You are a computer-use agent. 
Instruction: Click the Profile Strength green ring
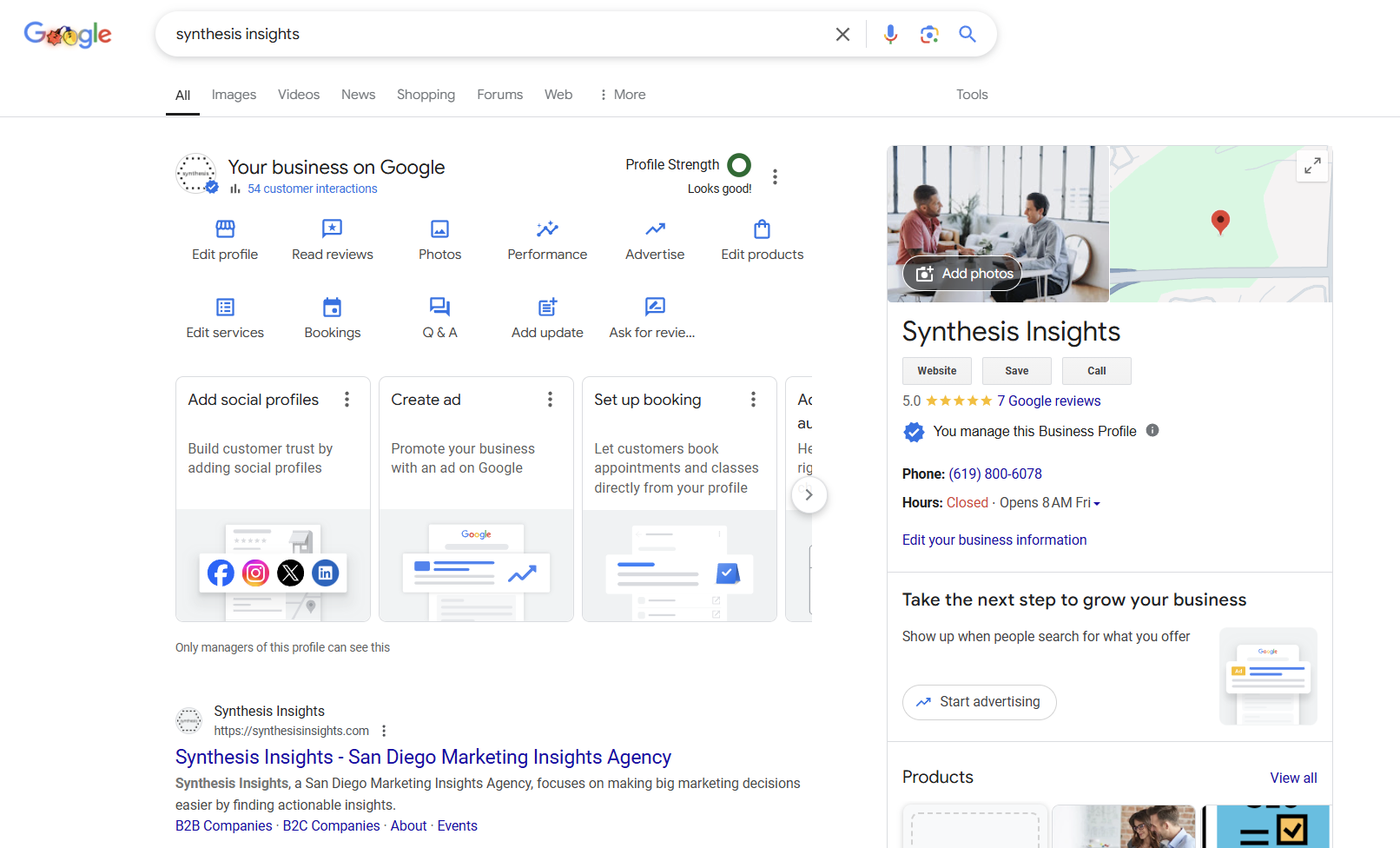(739, 165)
